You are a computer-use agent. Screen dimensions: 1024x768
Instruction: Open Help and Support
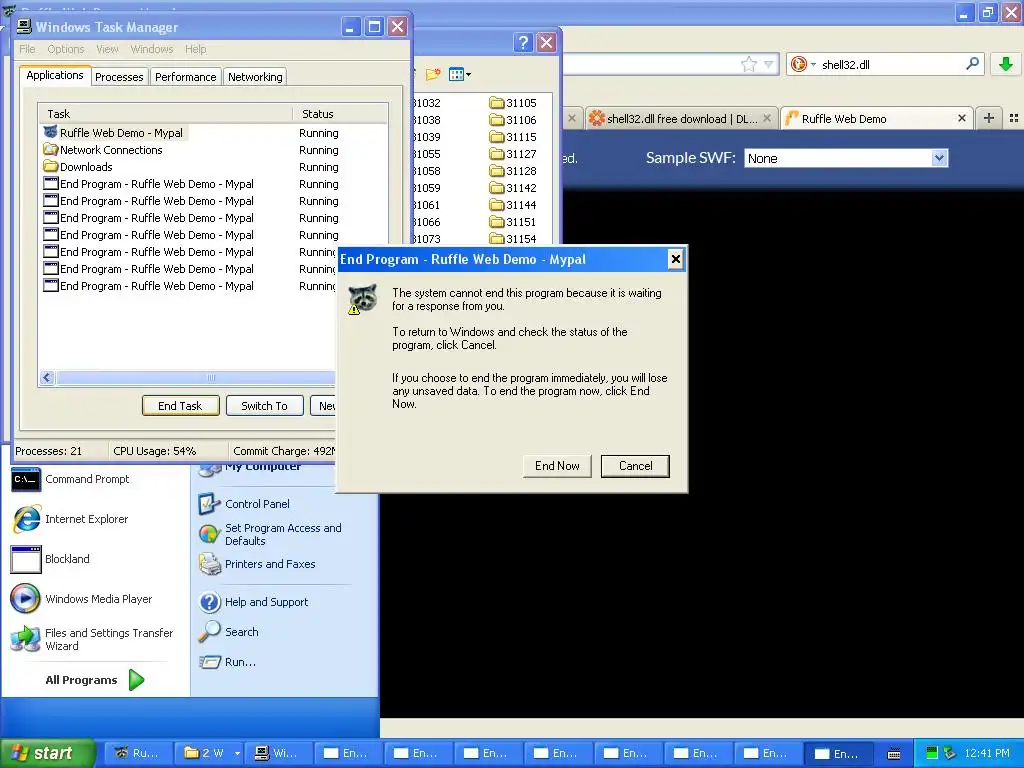click(253, 601)
